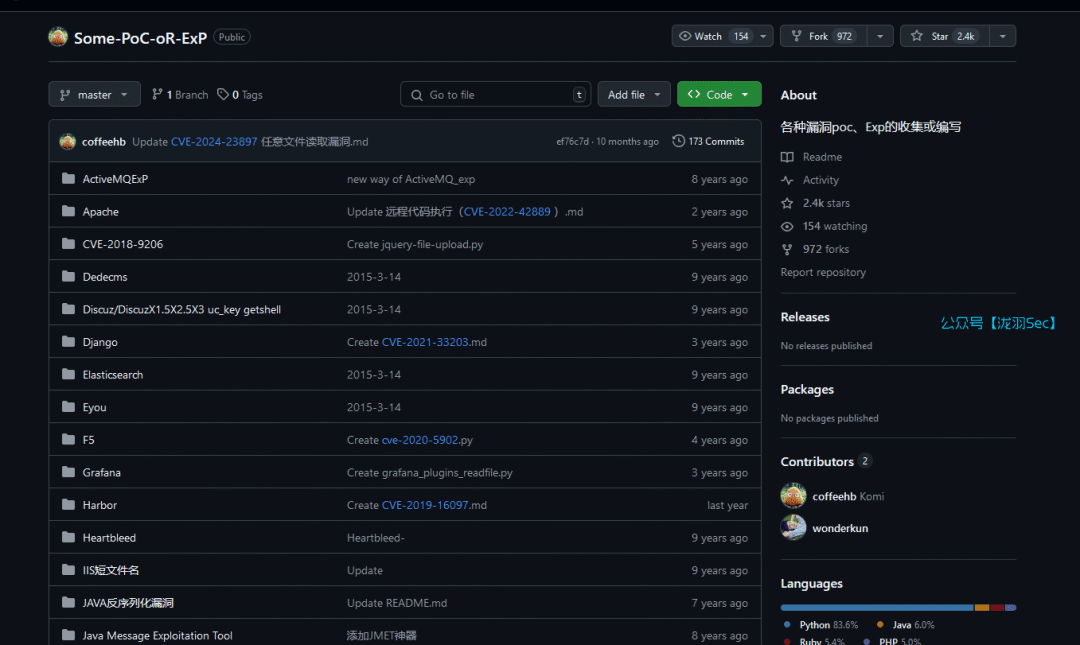
Task: Open 173 Commits history
Action: coord(708,141)
